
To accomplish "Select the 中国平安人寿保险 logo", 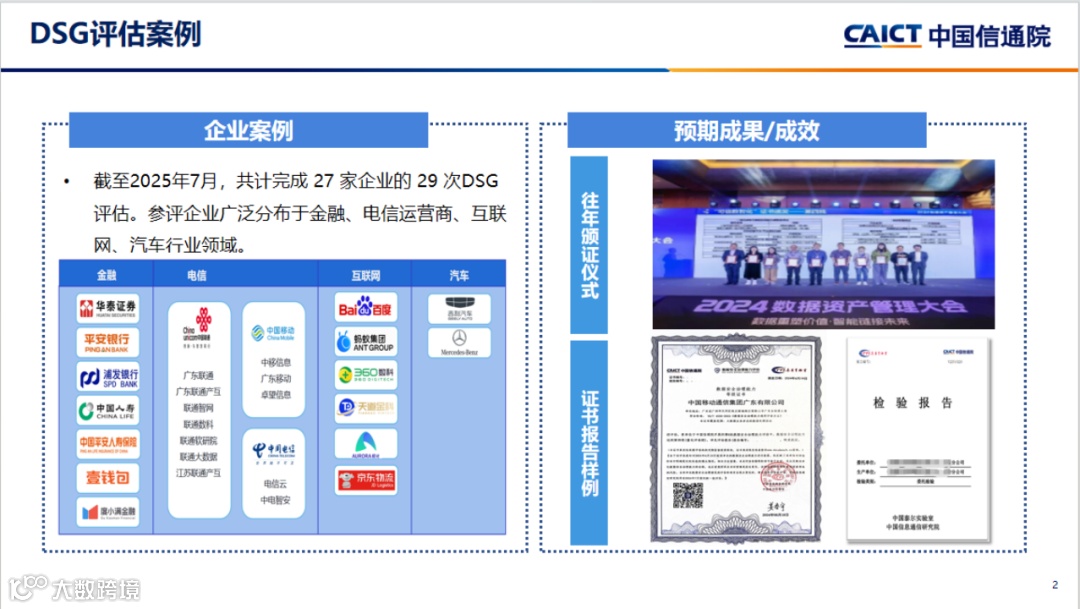I will tap(107, 444).
